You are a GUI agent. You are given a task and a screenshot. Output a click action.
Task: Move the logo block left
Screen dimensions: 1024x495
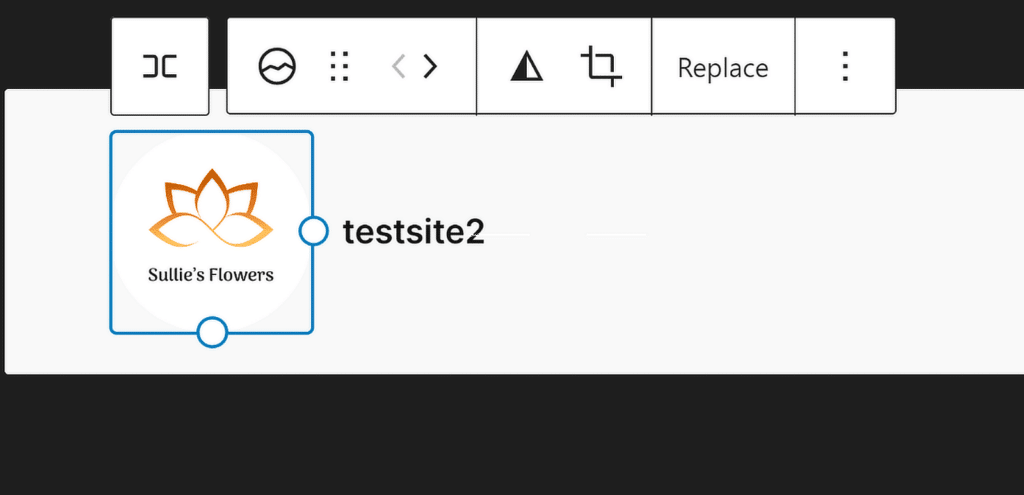pos(398,67)
